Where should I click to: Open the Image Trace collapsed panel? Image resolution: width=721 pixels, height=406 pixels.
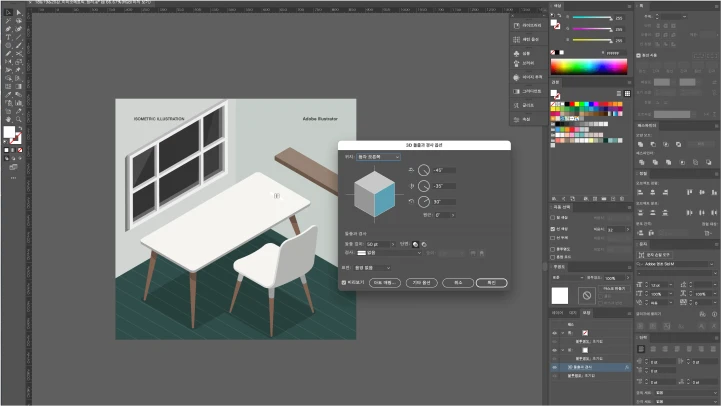(528, 77)
